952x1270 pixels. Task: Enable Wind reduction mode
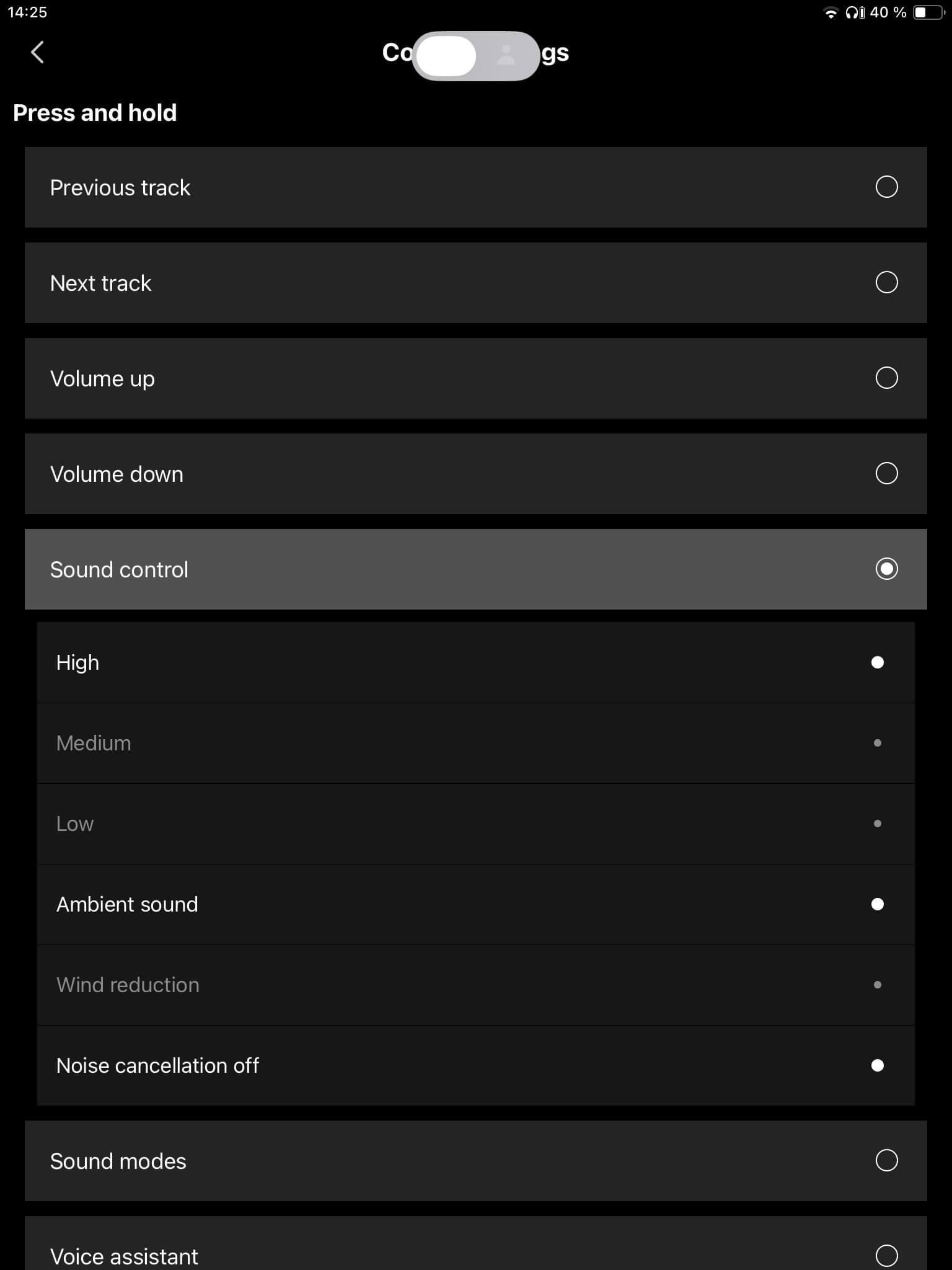coord(877,985)
